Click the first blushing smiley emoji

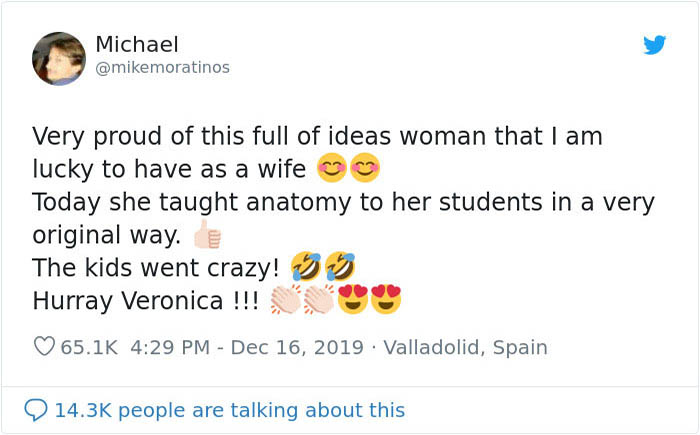(x=332, y=168)
